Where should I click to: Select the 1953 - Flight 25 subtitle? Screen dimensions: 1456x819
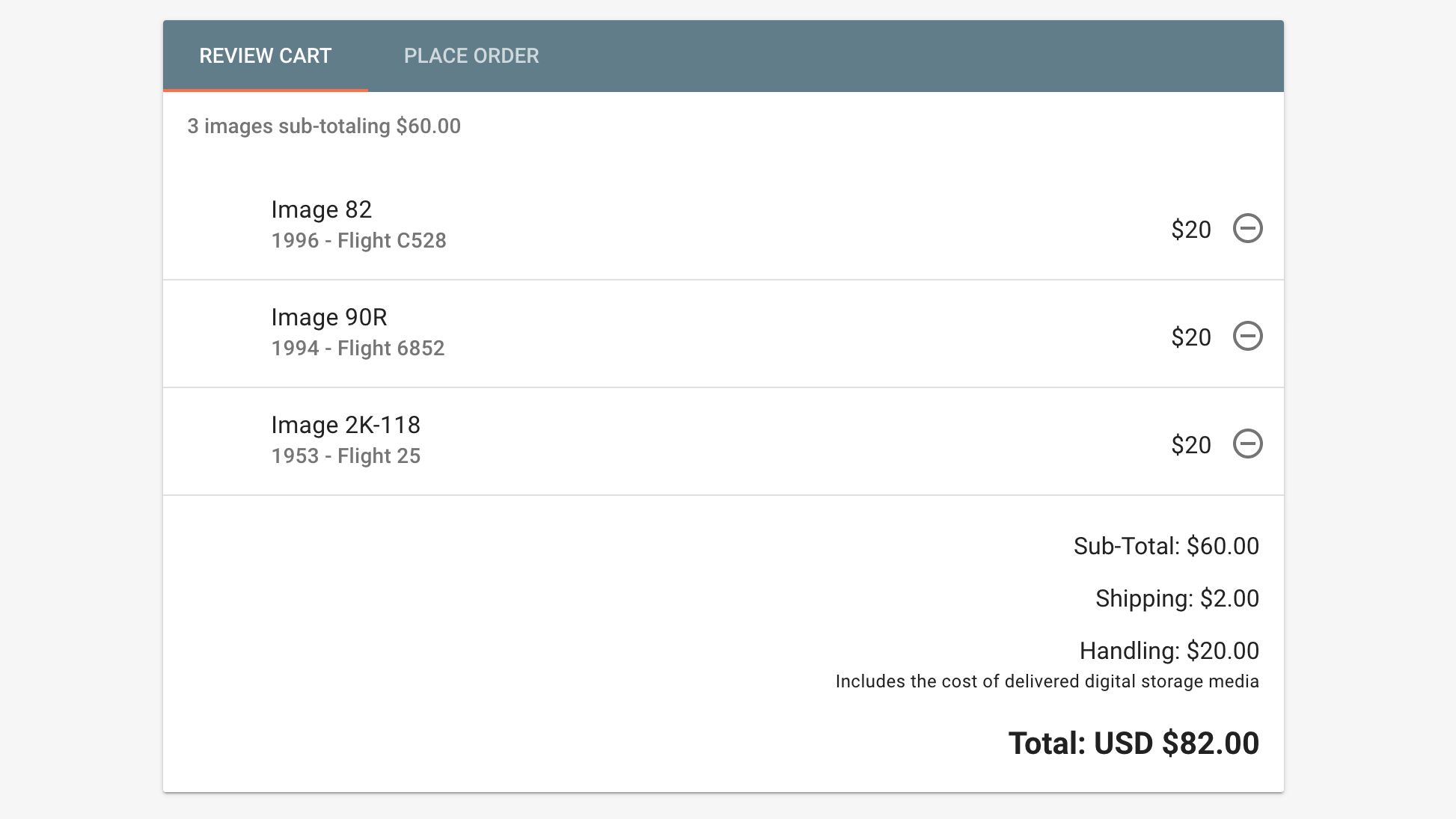pos(346,456)
